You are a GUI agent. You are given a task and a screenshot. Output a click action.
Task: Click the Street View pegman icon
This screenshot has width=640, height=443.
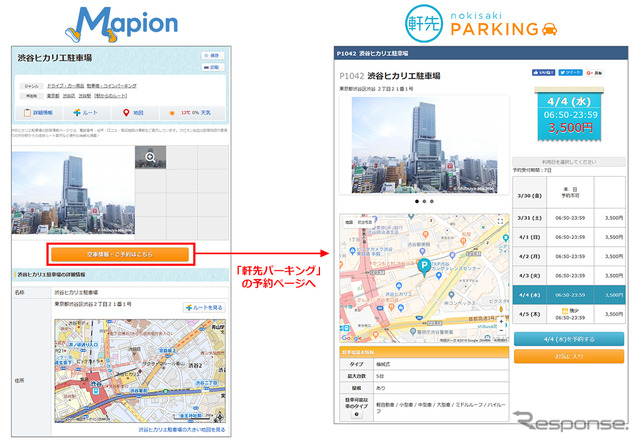click(x=501, y=309)
